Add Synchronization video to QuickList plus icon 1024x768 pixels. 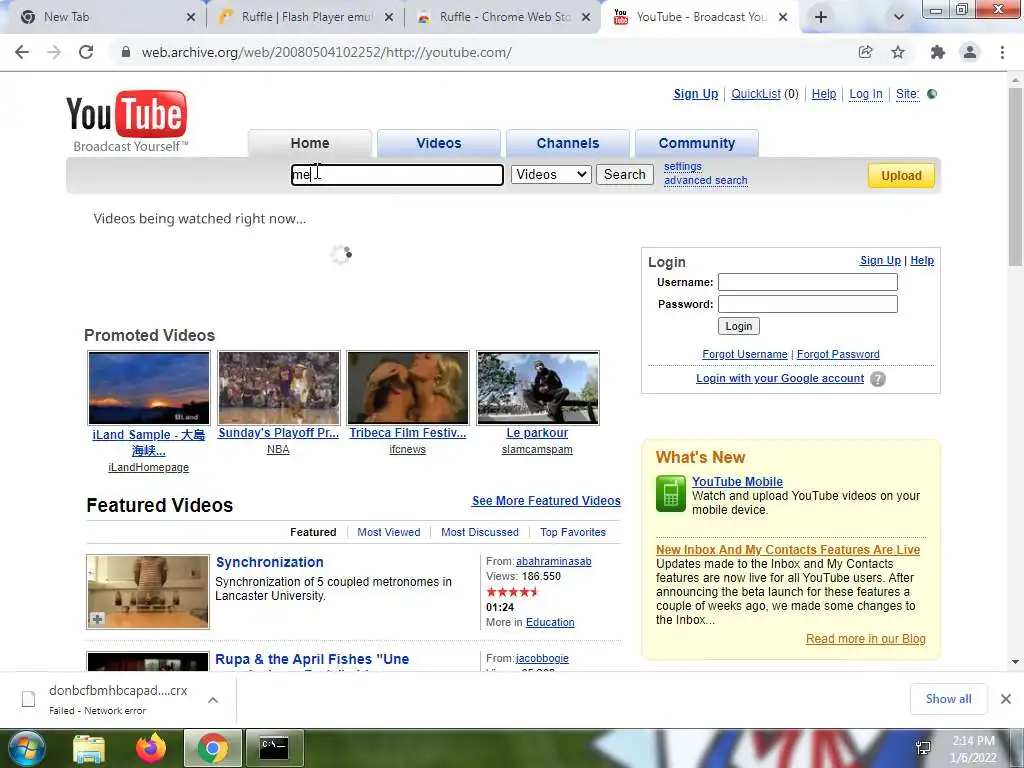pos(97,619)
